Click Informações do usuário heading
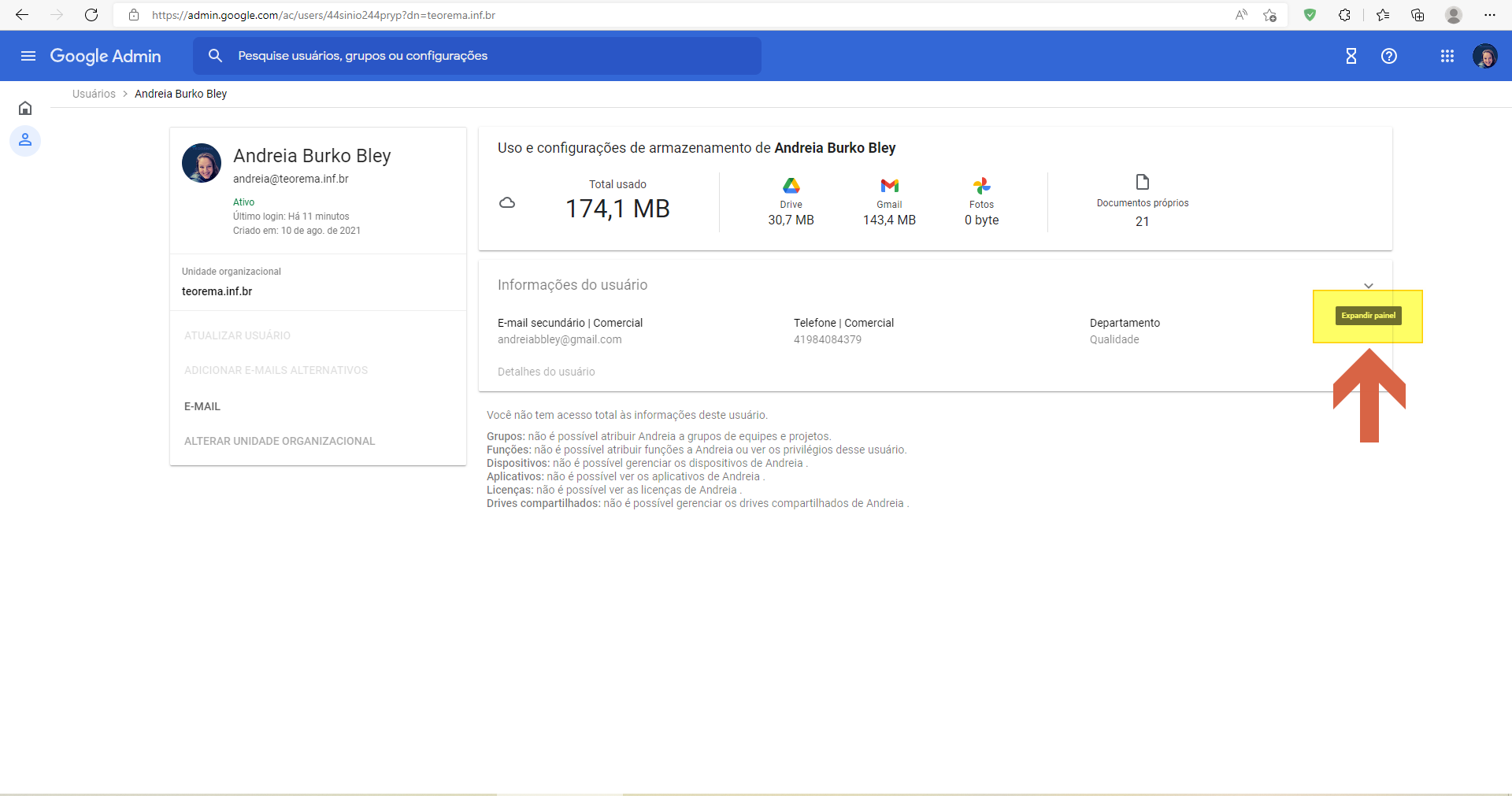Screen dimensions: 1512x796 click(573, 285)
